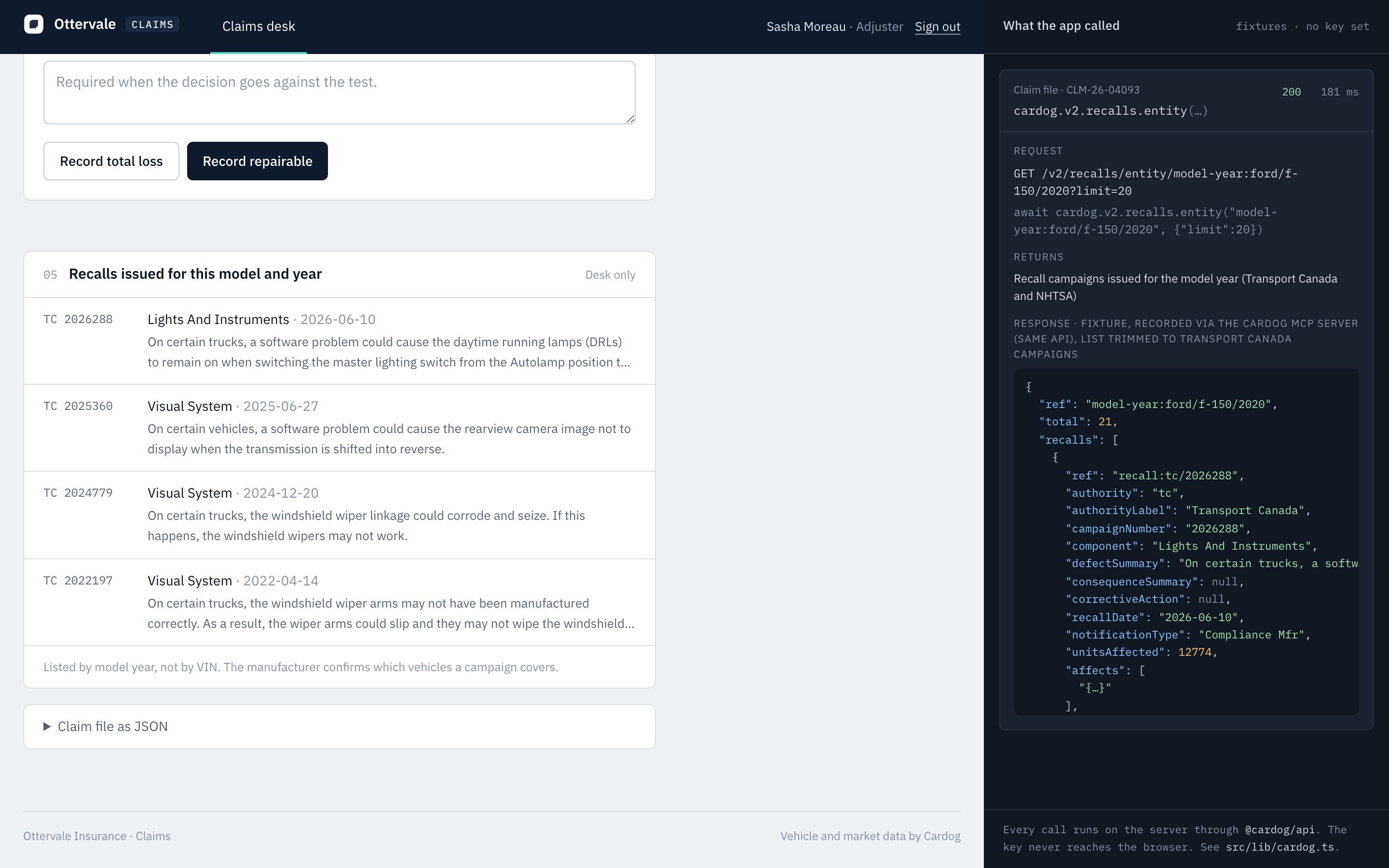
Task: Click the Desk only label
Action: [x=610, y=274]
